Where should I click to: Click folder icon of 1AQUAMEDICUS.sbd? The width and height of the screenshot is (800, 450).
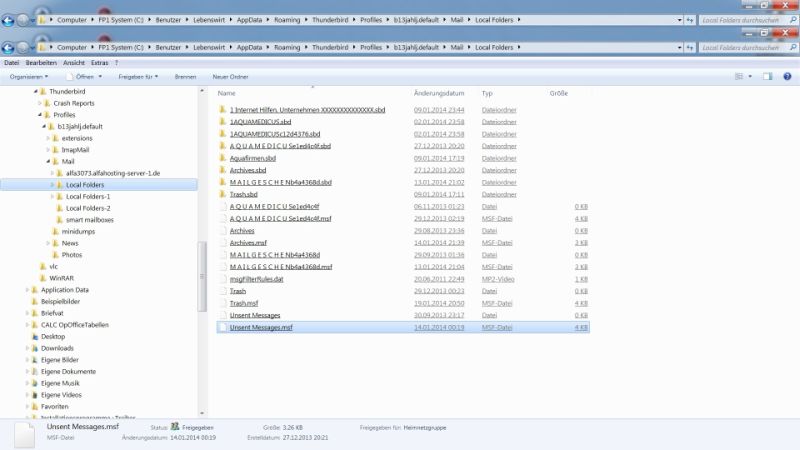pyautogui.click(x=222, y=121)
